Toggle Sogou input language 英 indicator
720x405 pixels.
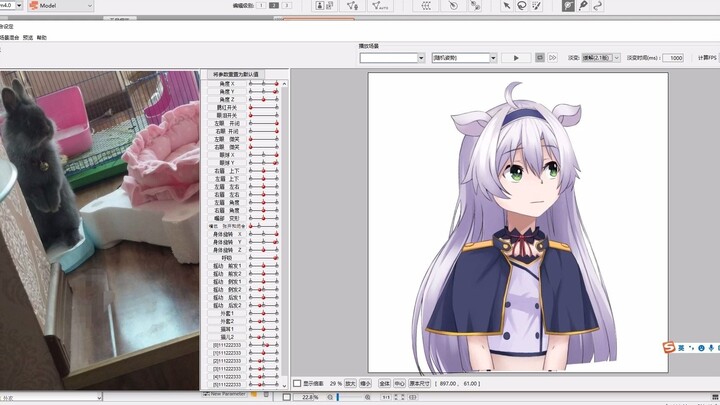point(681,348)
